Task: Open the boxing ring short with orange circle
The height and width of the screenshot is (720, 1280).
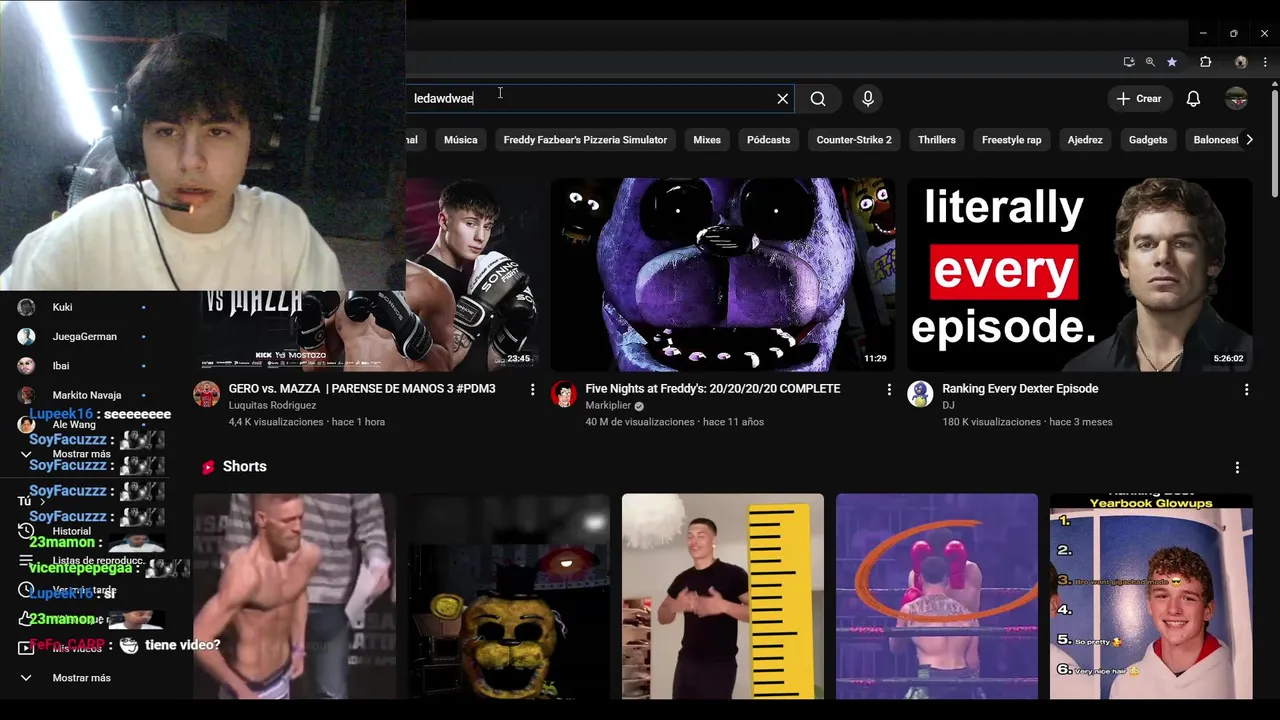Action: (x=937, y=596)
